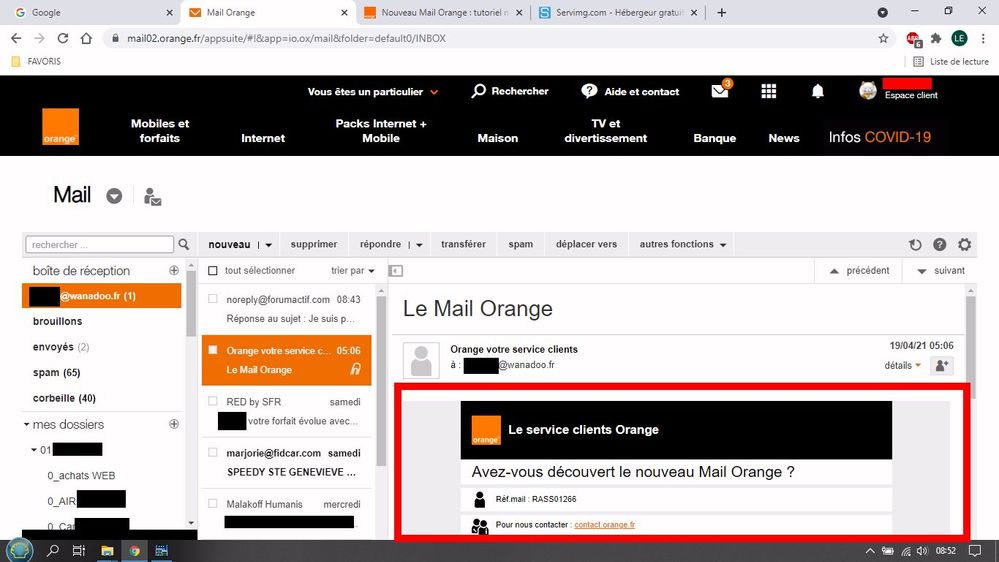Screen dimensions: 999x562
Task: Open autres fonctions dropdown
Action: point(683,244)
